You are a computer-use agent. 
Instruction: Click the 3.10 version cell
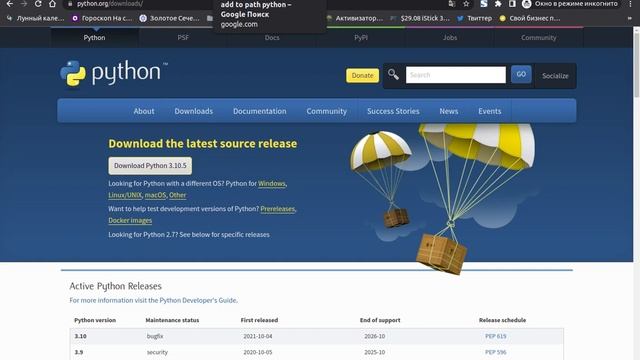tap(80, 336)
